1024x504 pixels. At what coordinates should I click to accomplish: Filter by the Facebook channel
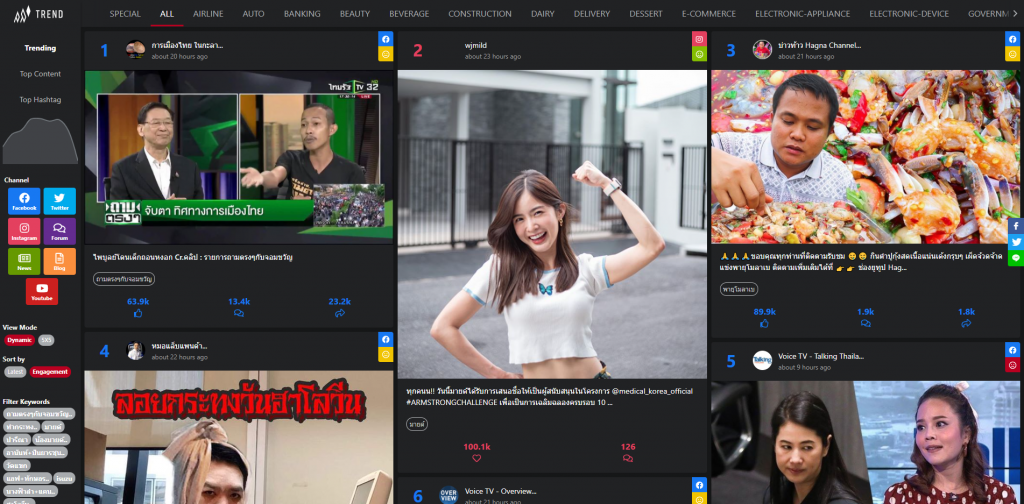(23, 201)
